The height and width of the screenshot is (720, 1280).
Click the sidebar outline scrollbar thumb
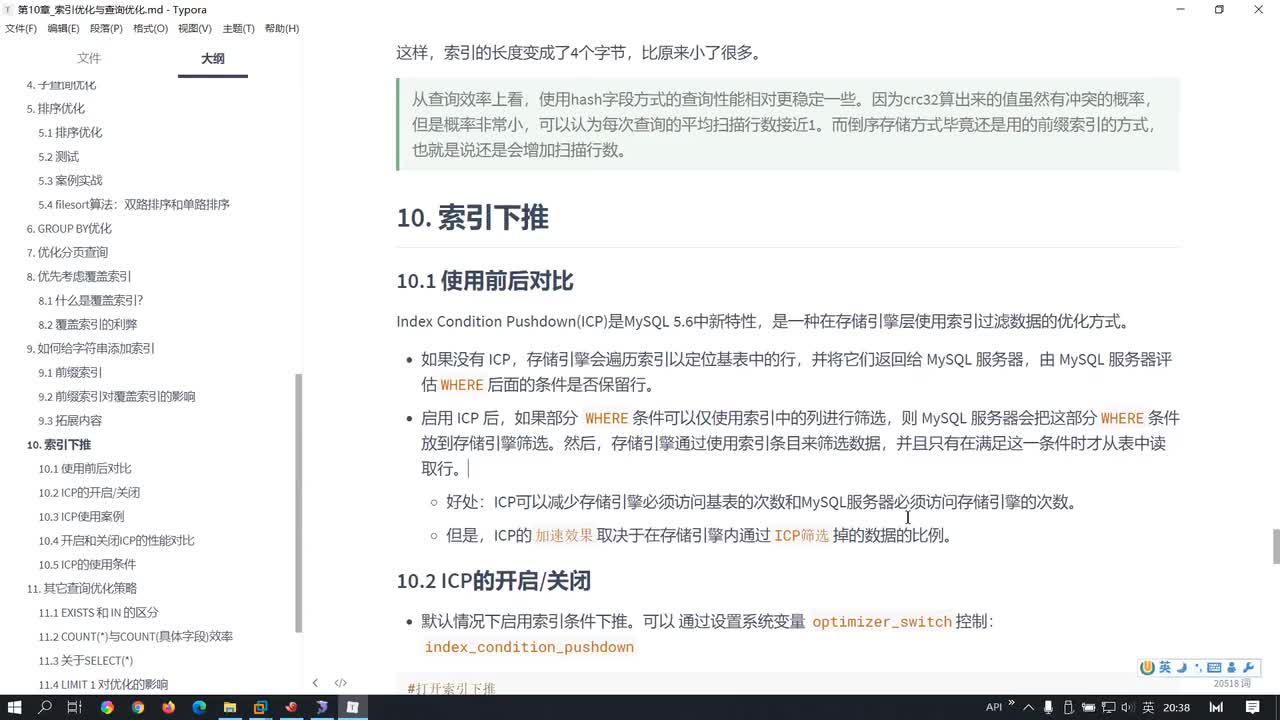(x=298, y=502)
